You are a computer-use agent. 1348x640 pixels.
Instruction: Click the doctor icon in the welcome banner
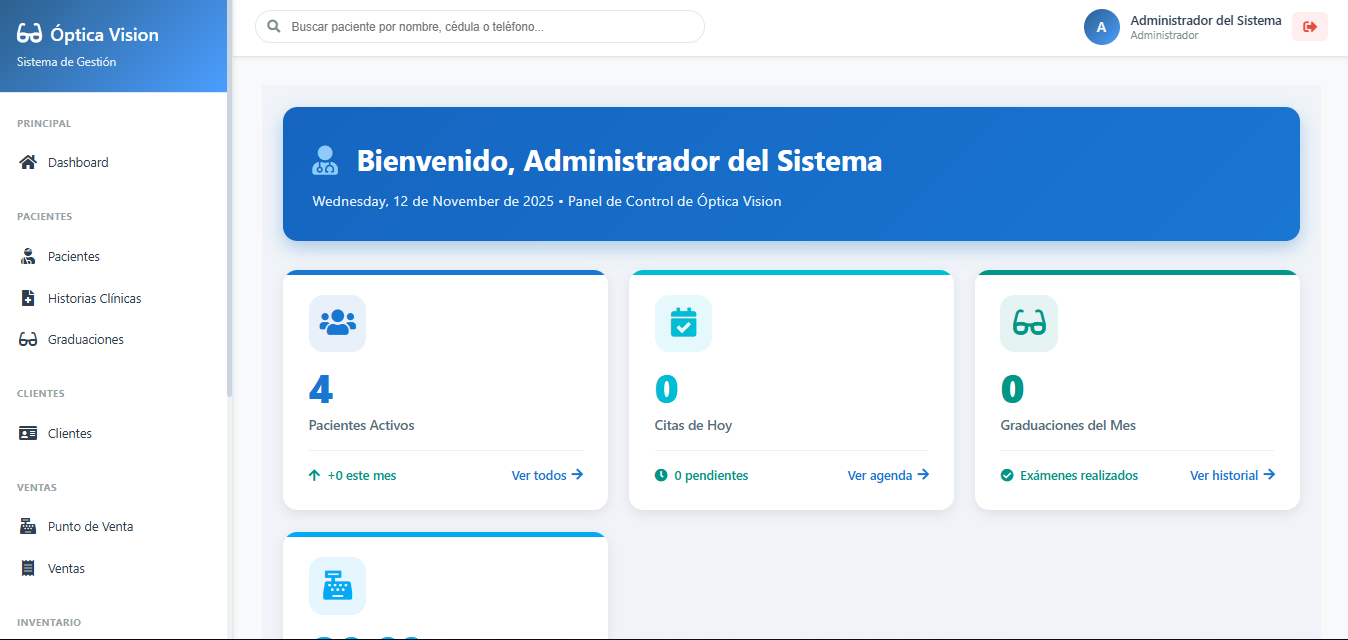[324, 160]
